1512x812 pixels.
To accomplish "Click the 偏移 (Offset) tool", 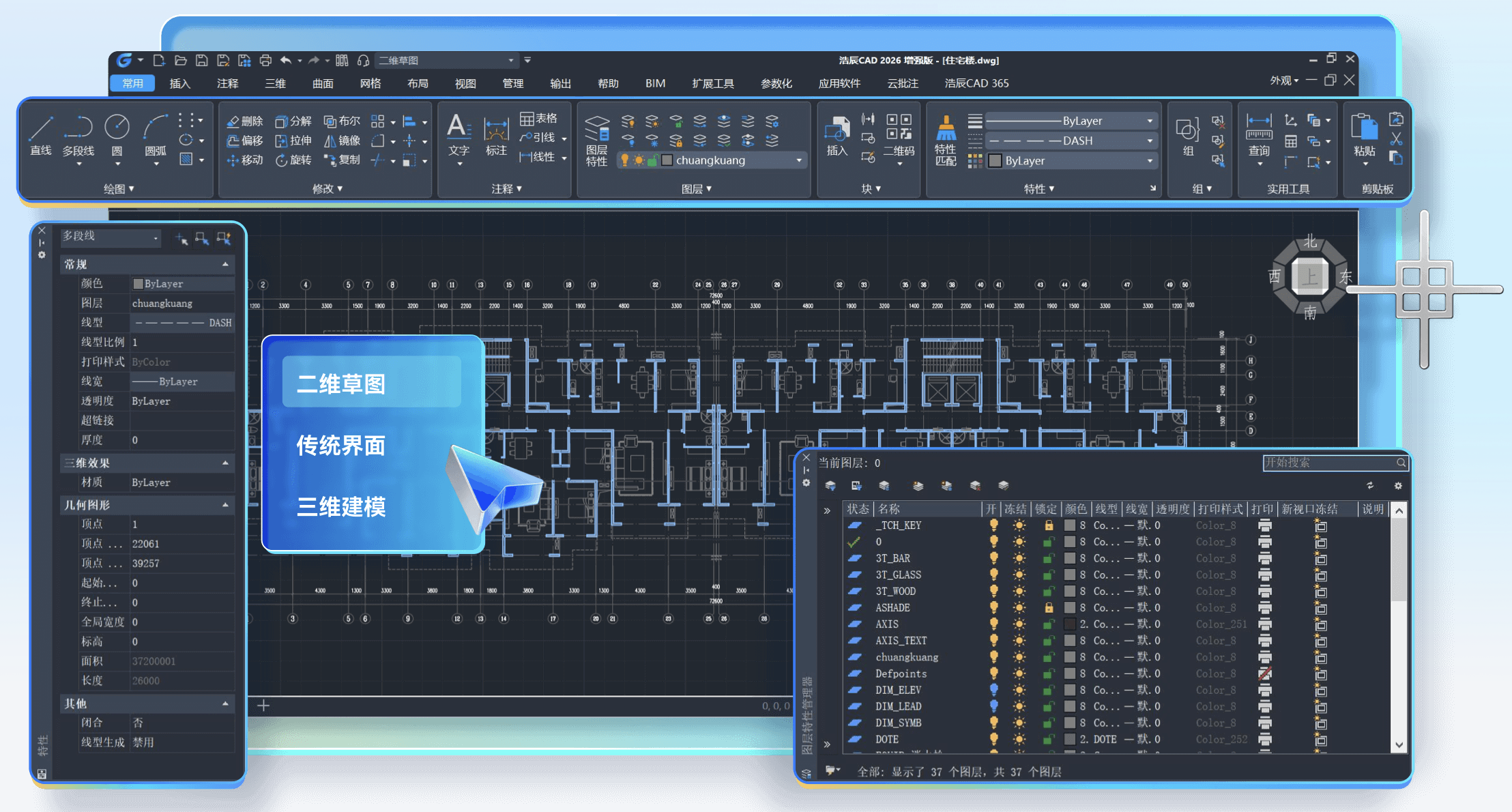I will [245, 141].
